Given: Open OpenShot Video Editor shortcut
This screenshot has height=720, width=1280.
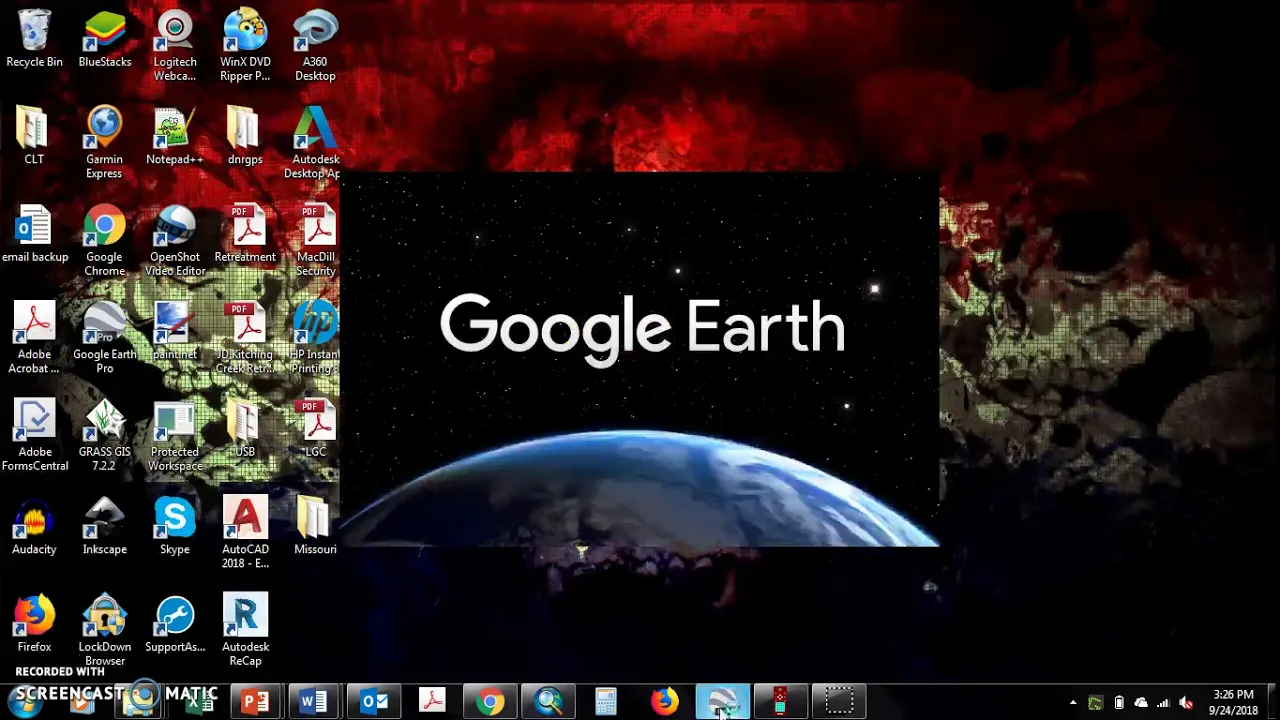Looking at the screenshot, I should click(x=175, y=241).
